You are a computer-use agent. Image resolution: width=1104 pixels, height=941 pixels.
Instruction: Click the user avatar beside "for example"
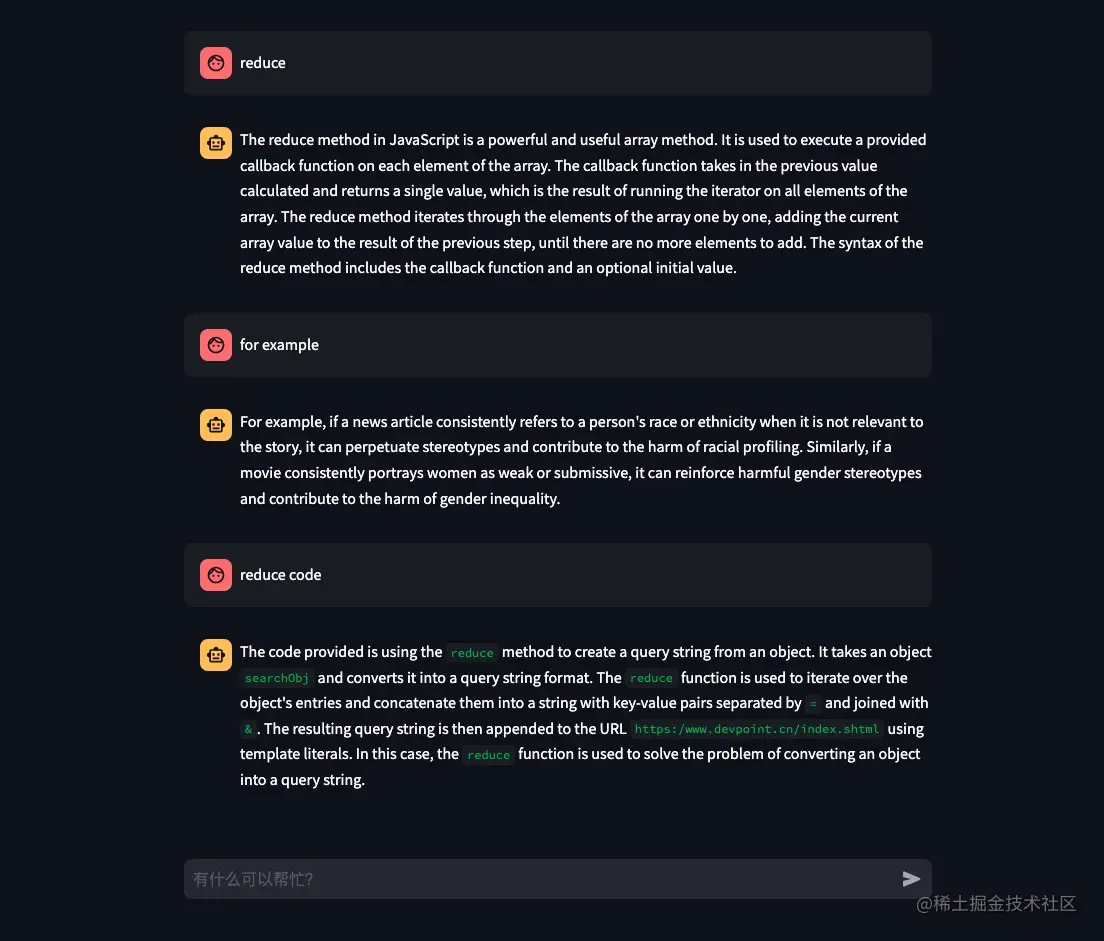tap(215, 345)
